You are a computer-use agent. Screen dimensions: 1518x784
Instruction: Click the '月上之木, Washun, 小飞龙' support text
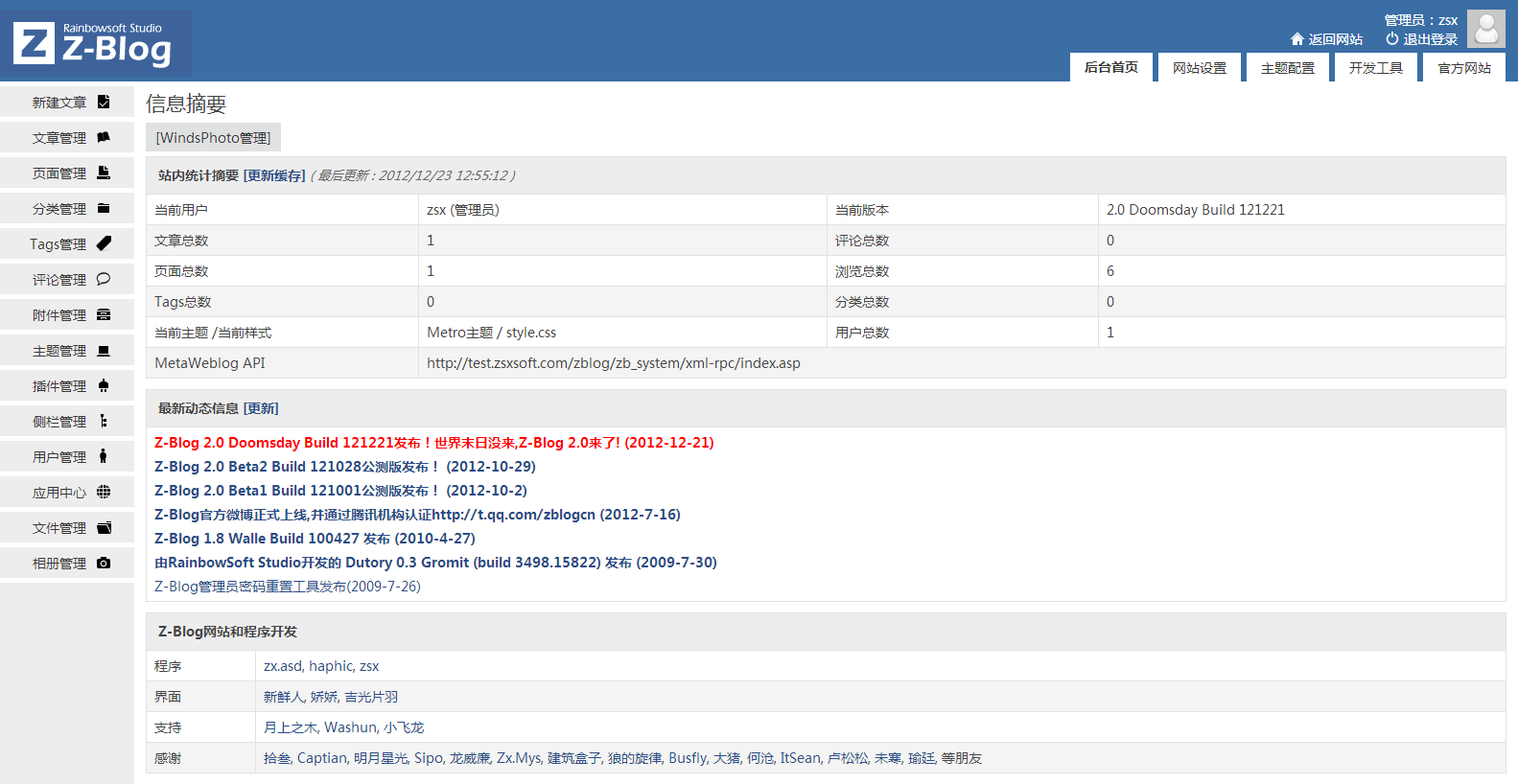(x=343, y=727)
